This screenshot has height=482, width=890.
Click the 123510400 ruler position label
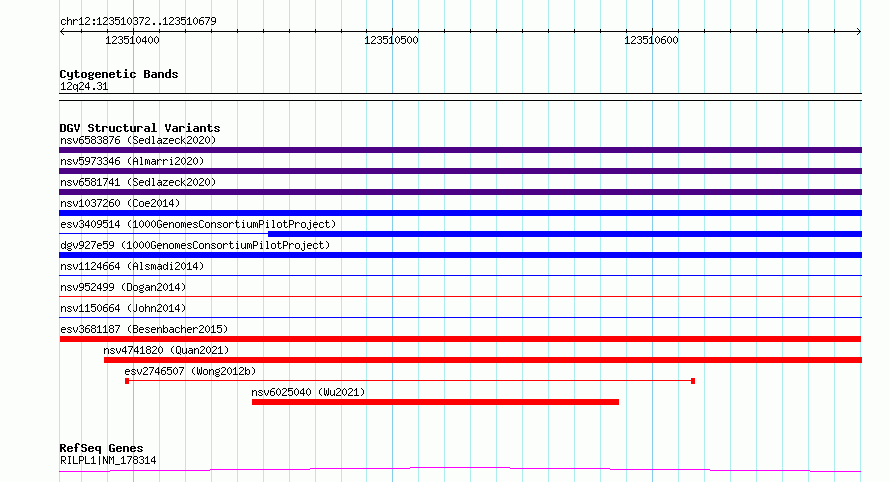[132, 40]
